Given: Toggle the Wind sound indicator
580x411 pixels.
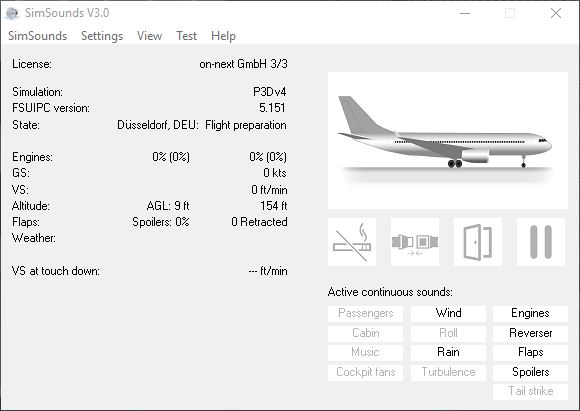Looking at the screenshot, I should (x=448, y=313).
